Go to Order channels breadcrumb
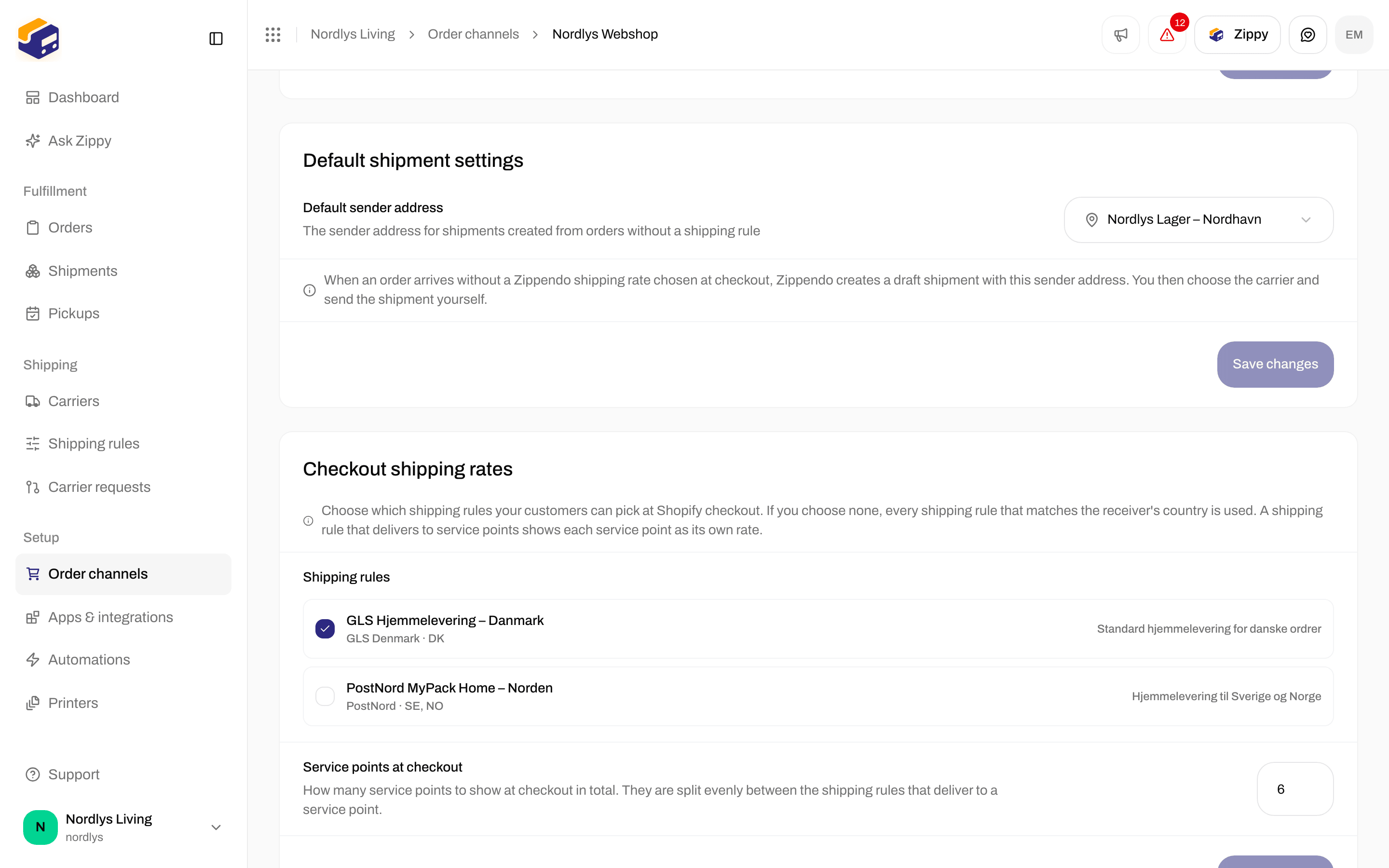The height and width of the screenshot is (868, 1389). tap(473, 34)
